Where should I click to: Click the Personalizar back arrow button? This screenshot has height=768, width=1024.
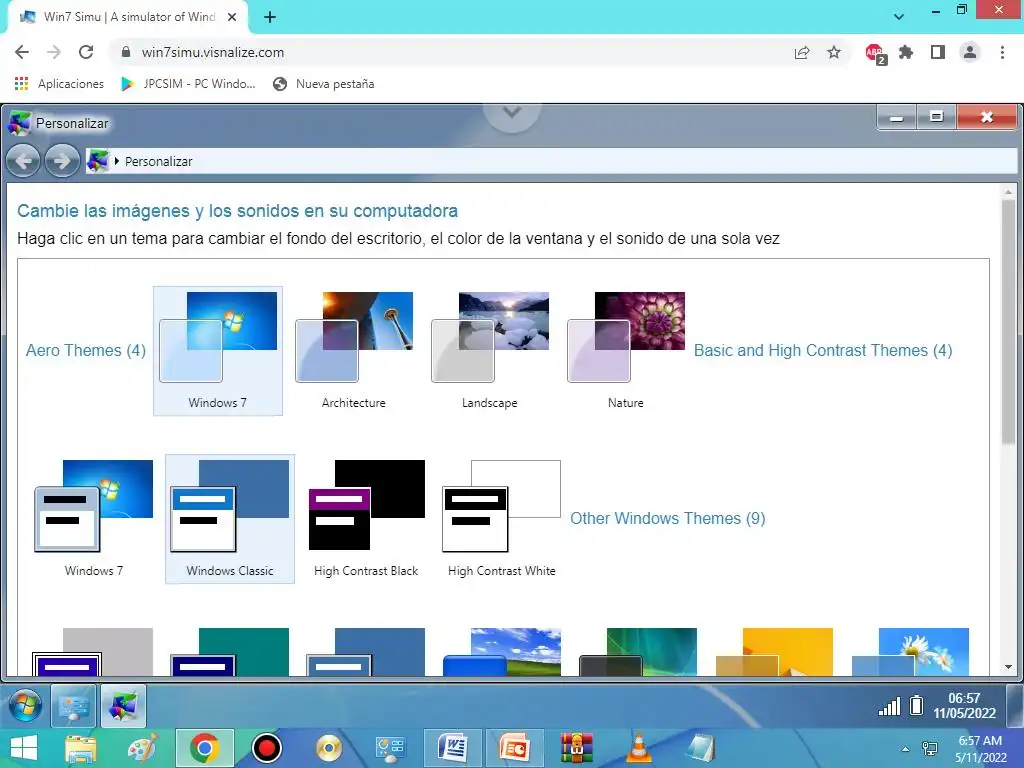click(24, 161)
